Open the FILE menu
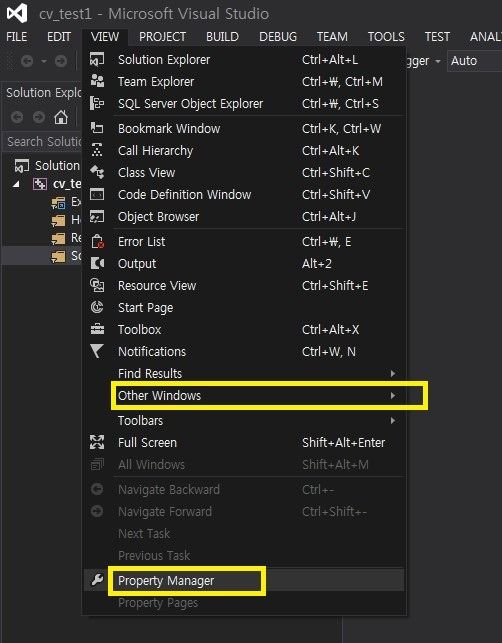This screenshot has height=643, width=502. 17,37
